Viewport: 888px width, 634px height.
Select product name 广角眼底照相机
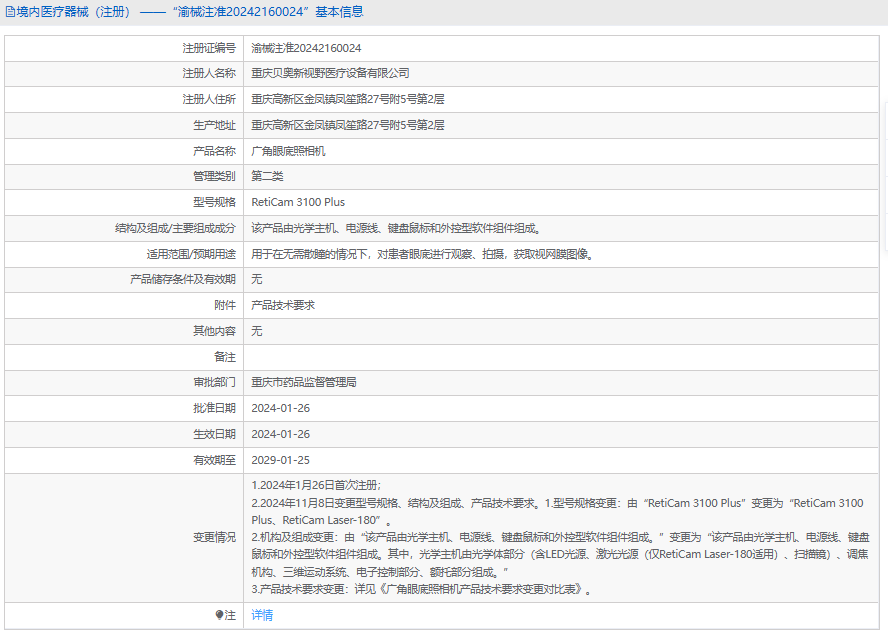pos(288,151)
